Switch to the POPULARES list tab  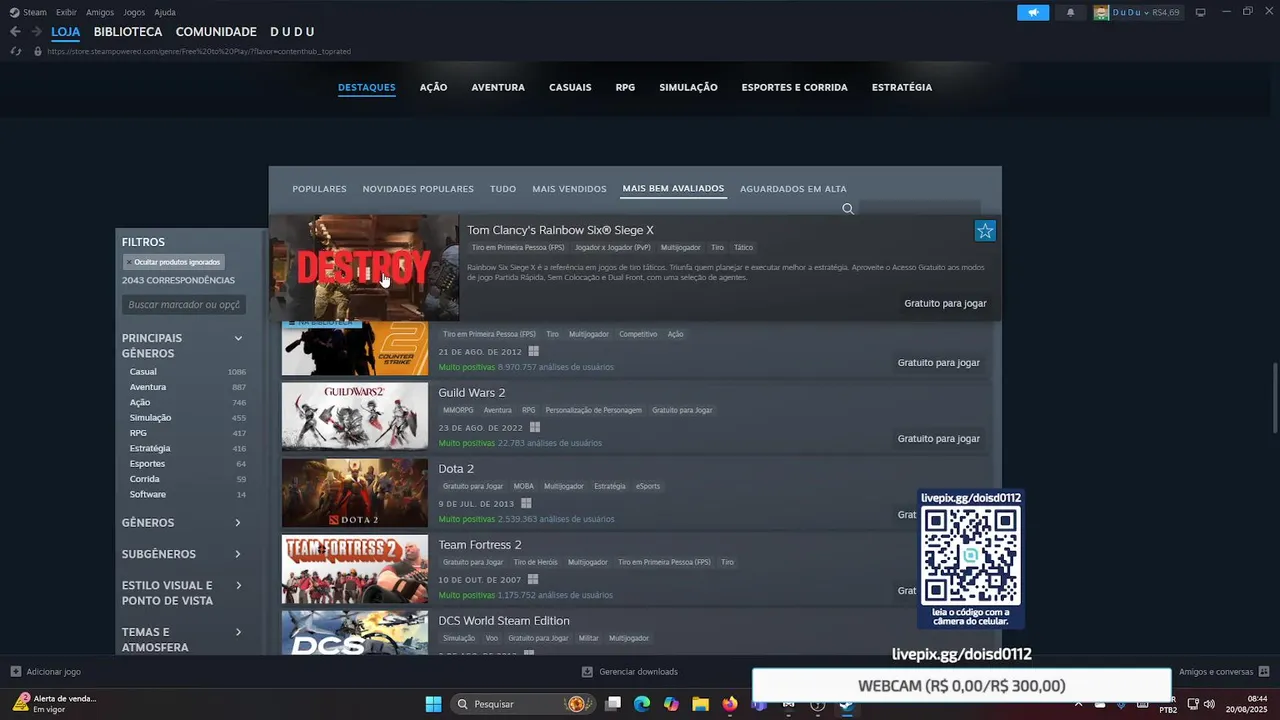[x=319, y=189]
